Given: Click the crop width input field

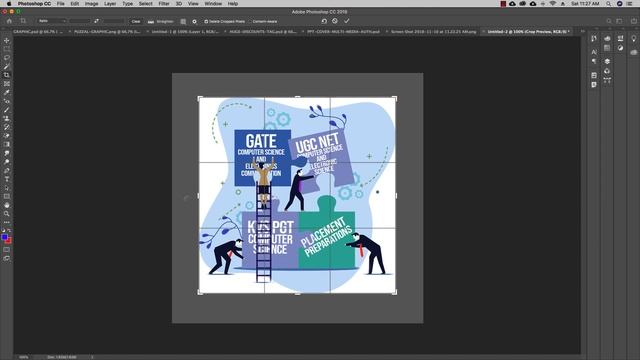Looking at the screenshot, I should (x=79, y=21).
